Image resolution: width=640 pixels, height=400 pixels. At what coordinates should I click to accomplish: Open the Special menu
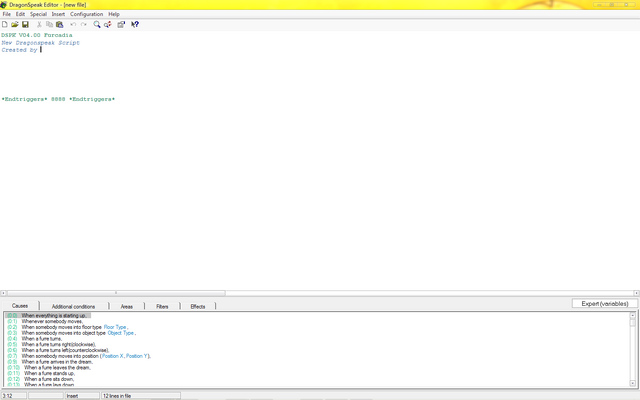click(x=38, y=14)
